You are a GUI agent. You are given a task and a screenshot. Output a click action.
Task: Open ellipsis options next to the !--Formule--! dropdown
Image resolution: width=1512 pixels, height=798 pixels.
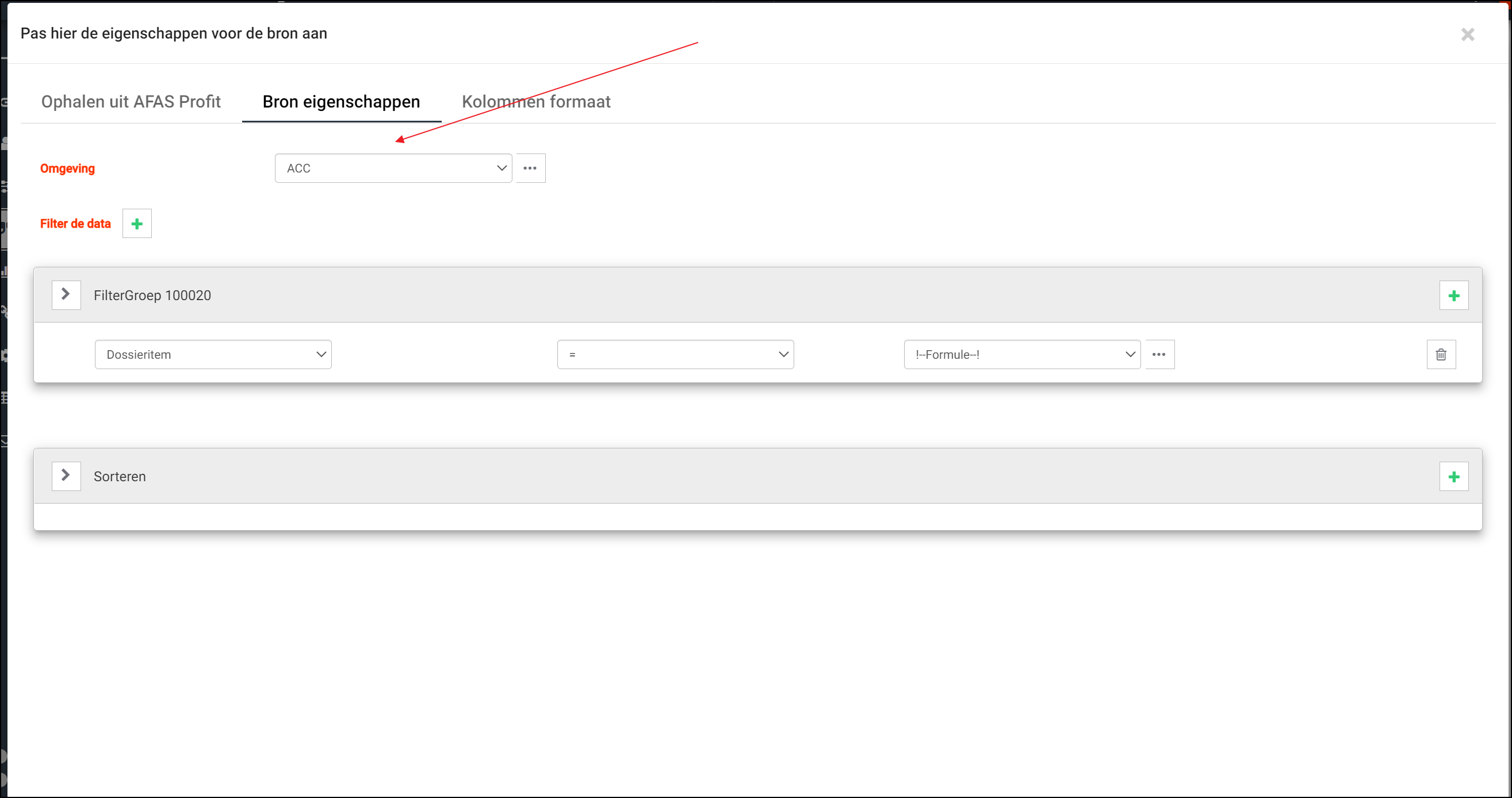1159,354
